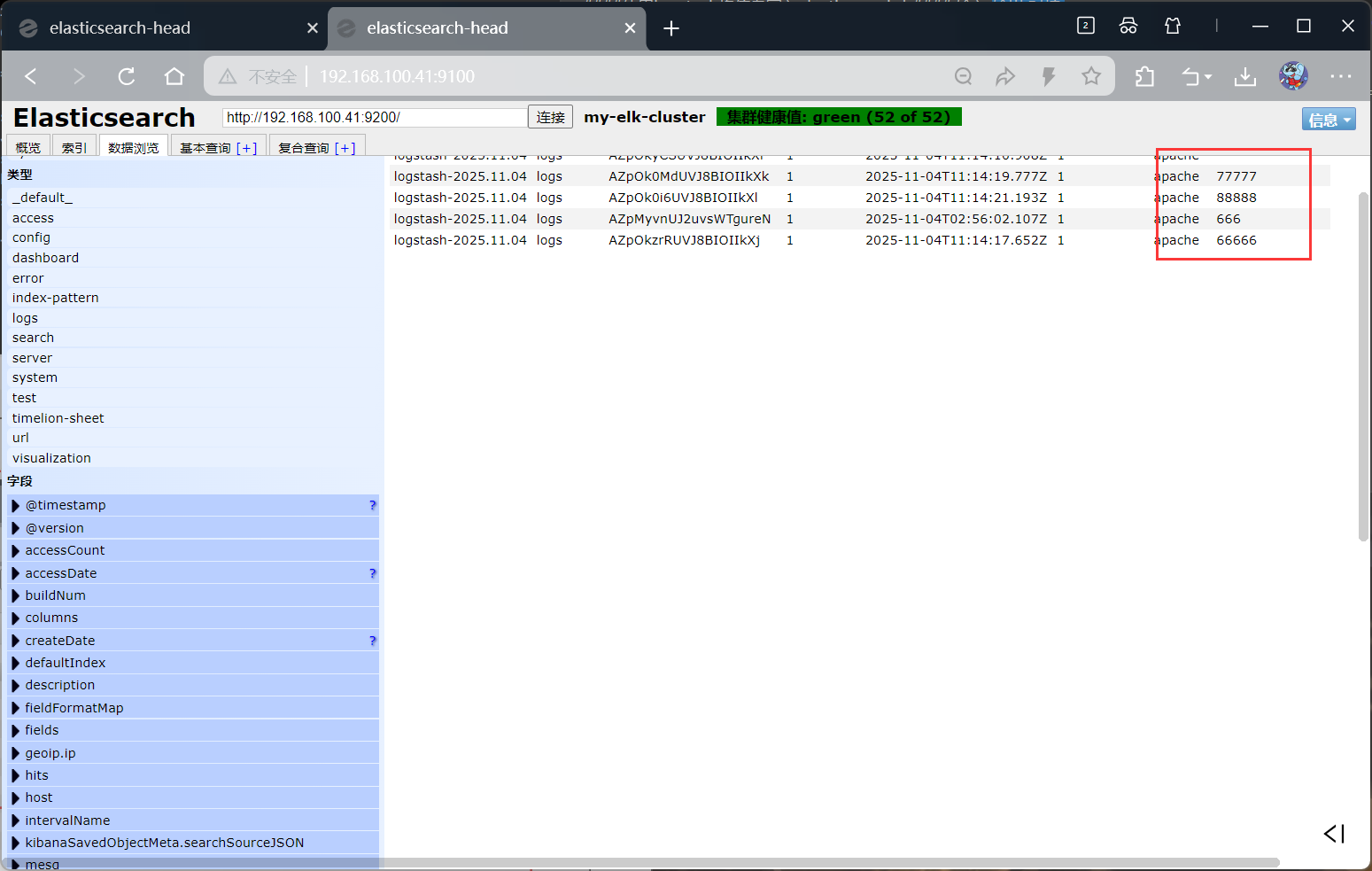Open the 基本查询 basic query tab
Screen dimensions: 1372x871
click(218, 147)
